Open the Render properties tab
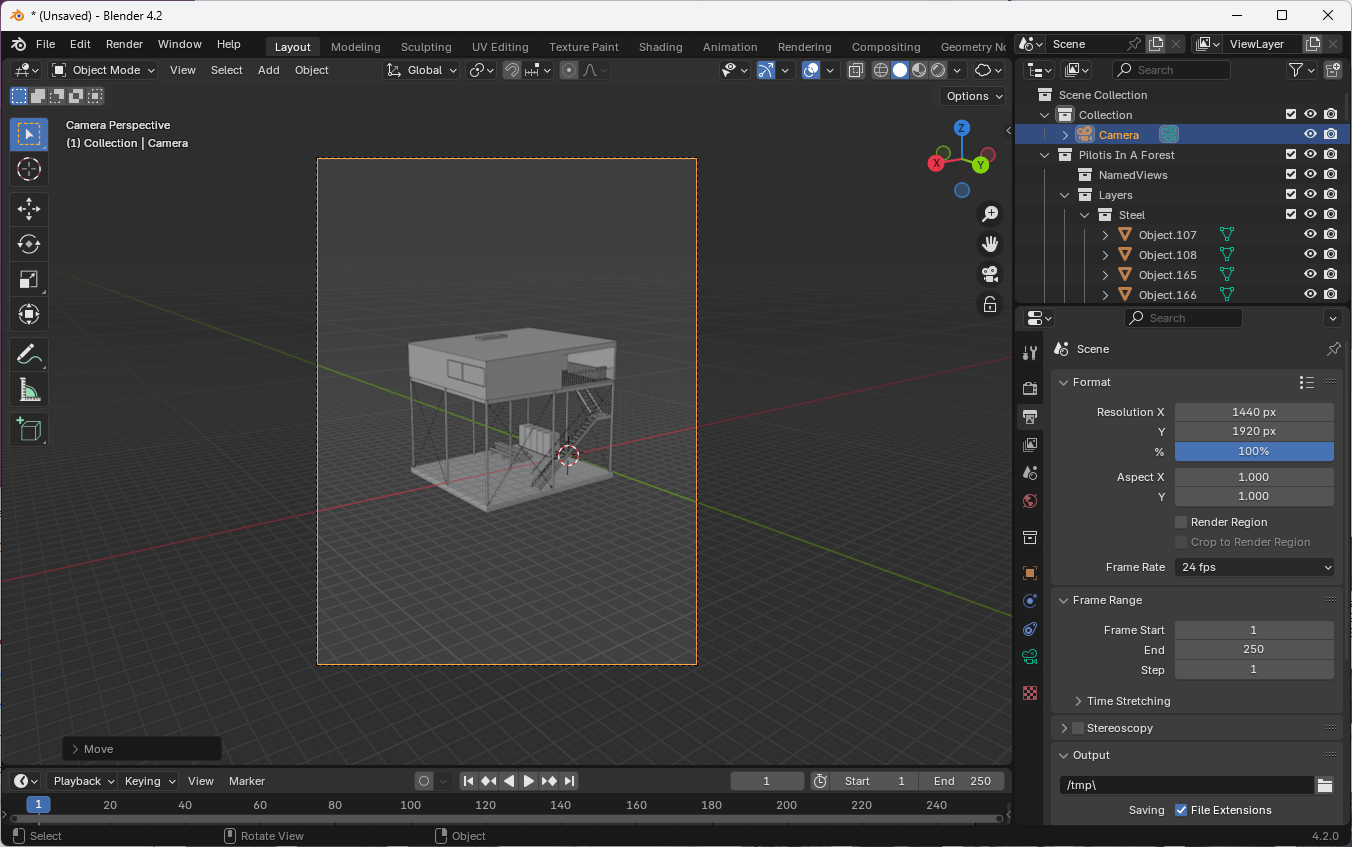Screen dimensions: 1352x847 pos(1030,388)
